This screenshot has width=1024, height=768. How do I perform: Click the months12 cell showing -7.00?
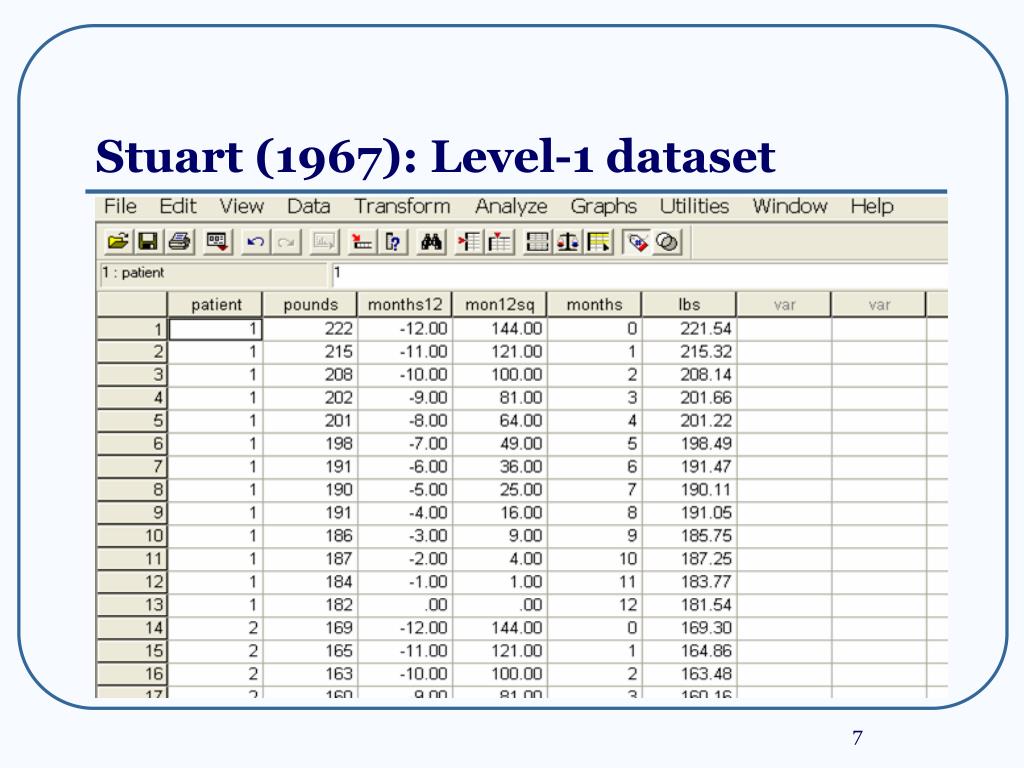(x=405, y=444)
